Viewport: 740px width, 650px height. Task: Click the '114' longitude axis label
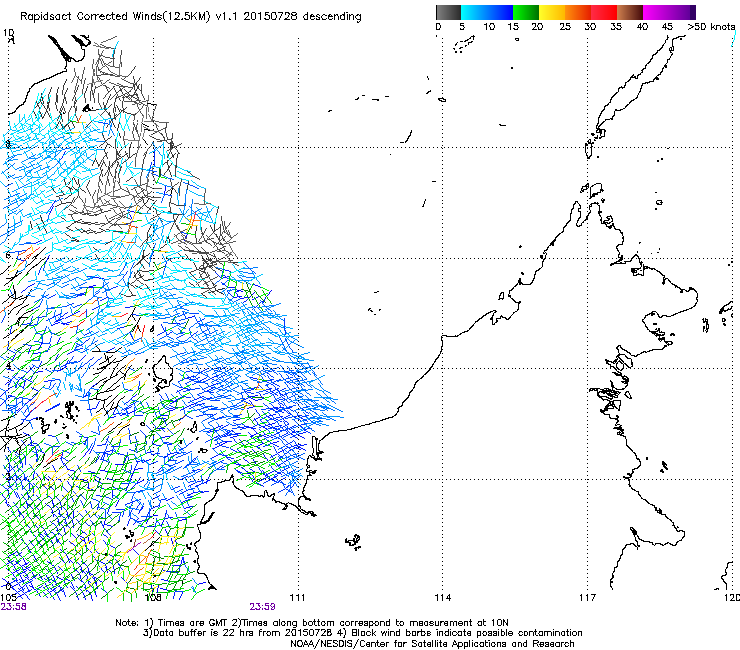pyautogui.click(x=442, y=598)
